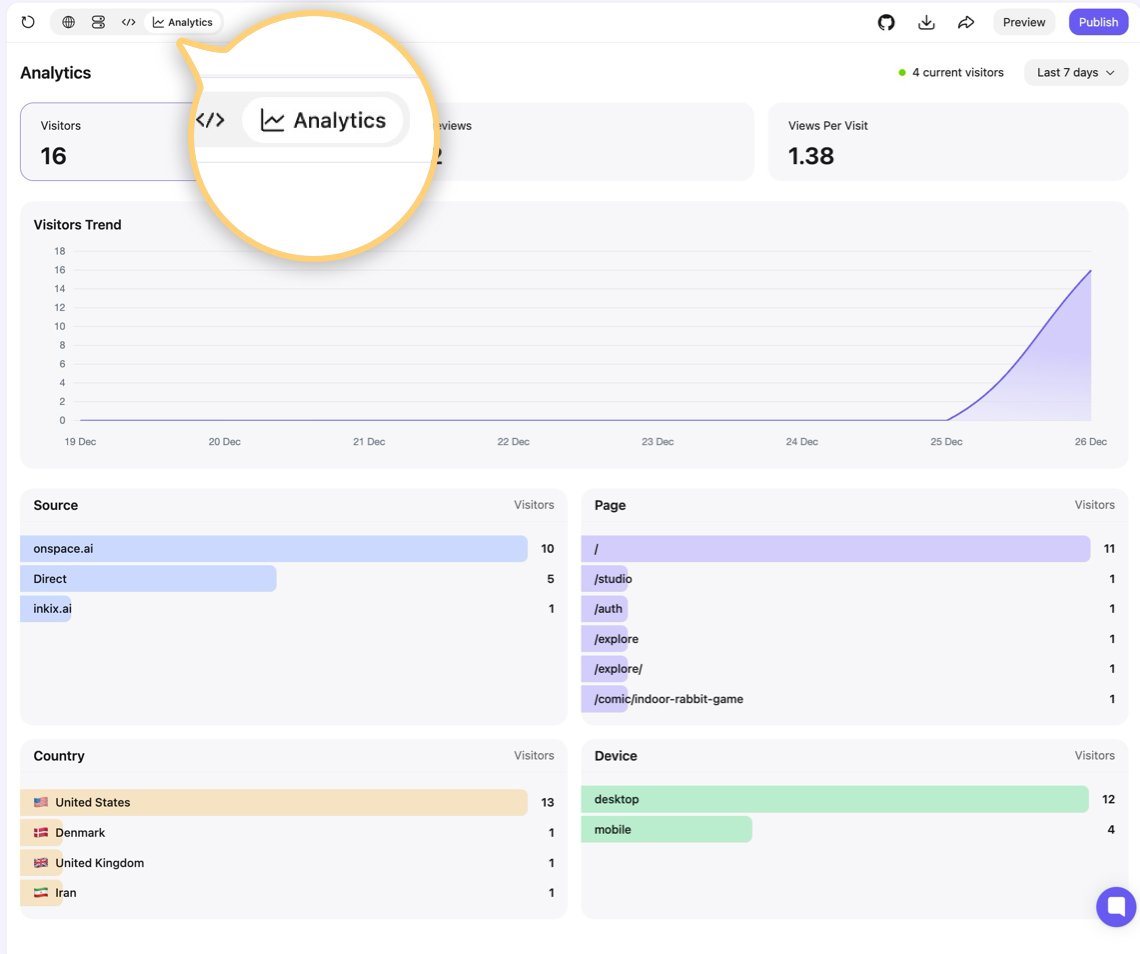Open the GitHub icon

(886, 22)
